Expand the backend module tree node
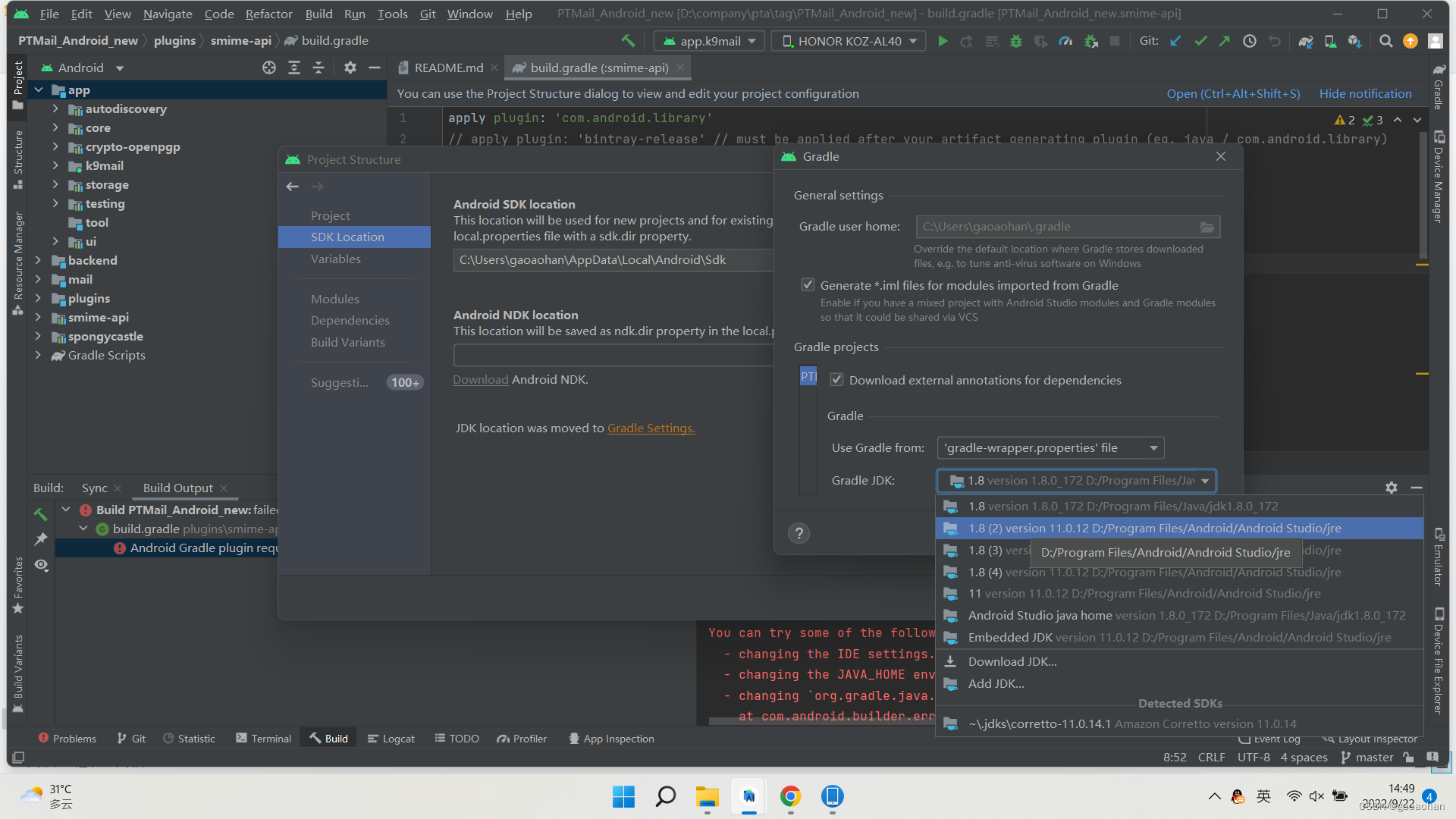The height and width of the screenshot is (819, 1456). click(x=38, y=260)
